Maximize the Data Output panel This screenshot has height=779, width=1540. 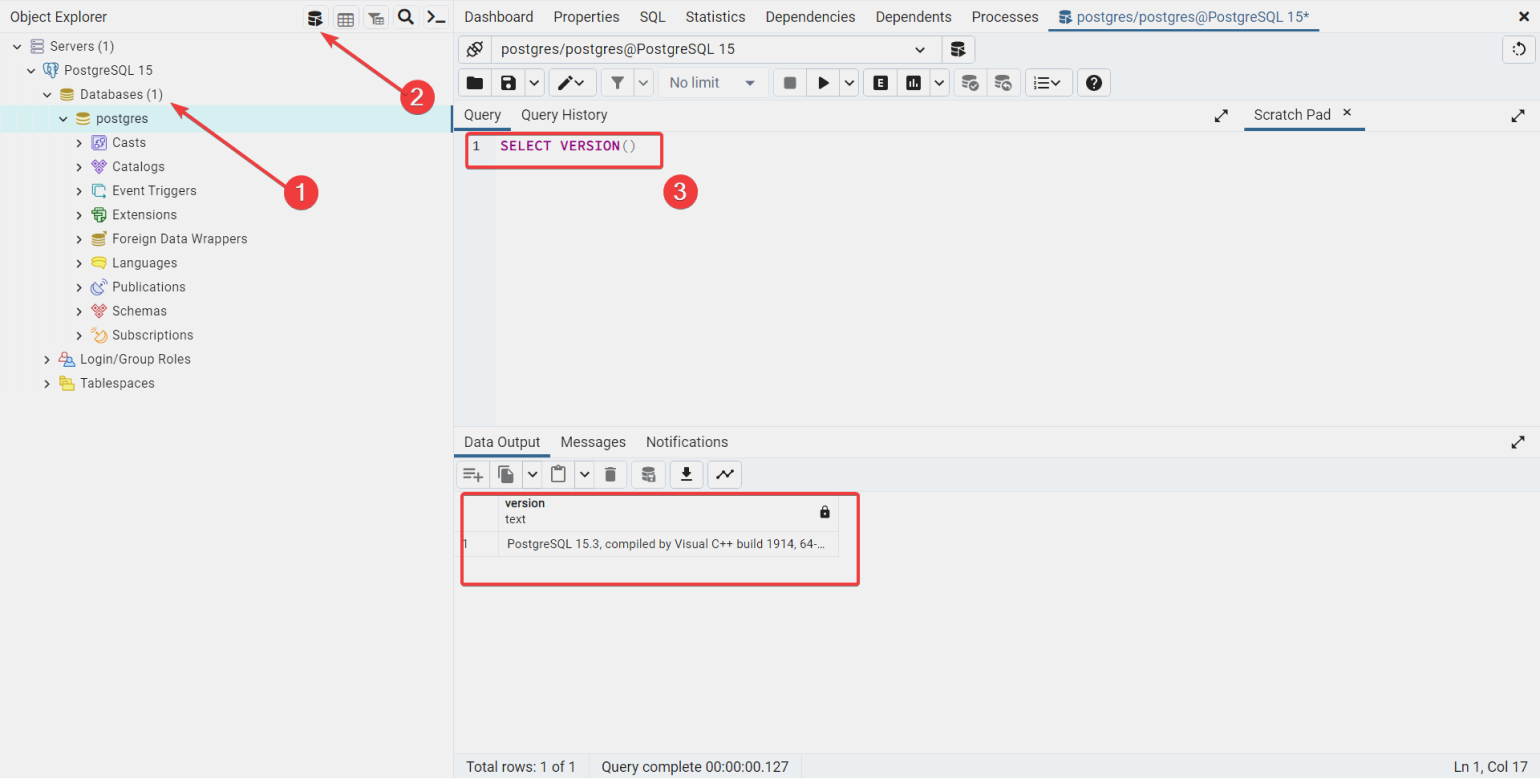coord(1518,442)
